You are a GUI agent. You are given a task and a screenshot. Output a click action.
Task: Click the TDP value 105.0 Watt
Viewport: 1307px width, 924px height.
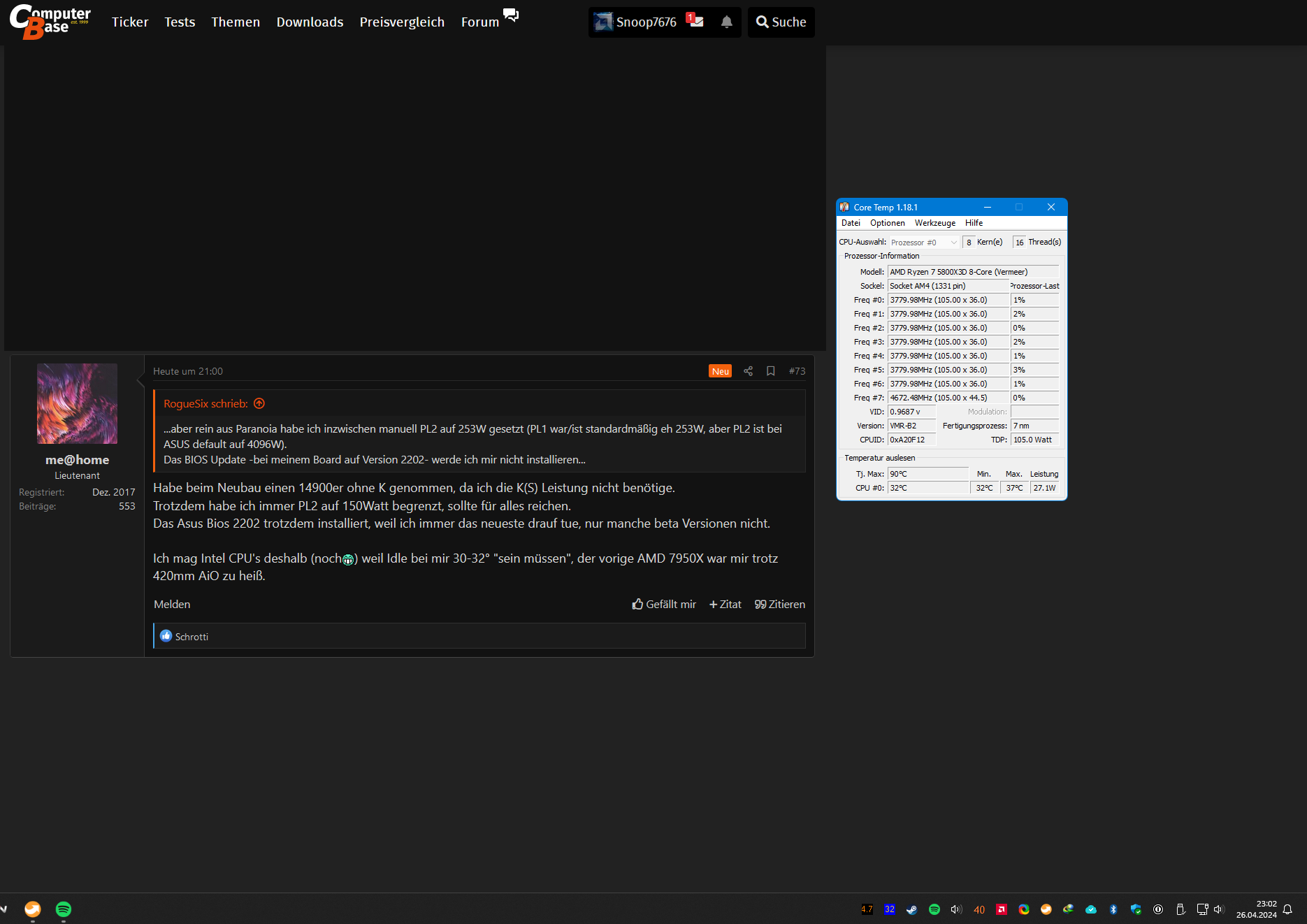click(x=1034, y=440)
